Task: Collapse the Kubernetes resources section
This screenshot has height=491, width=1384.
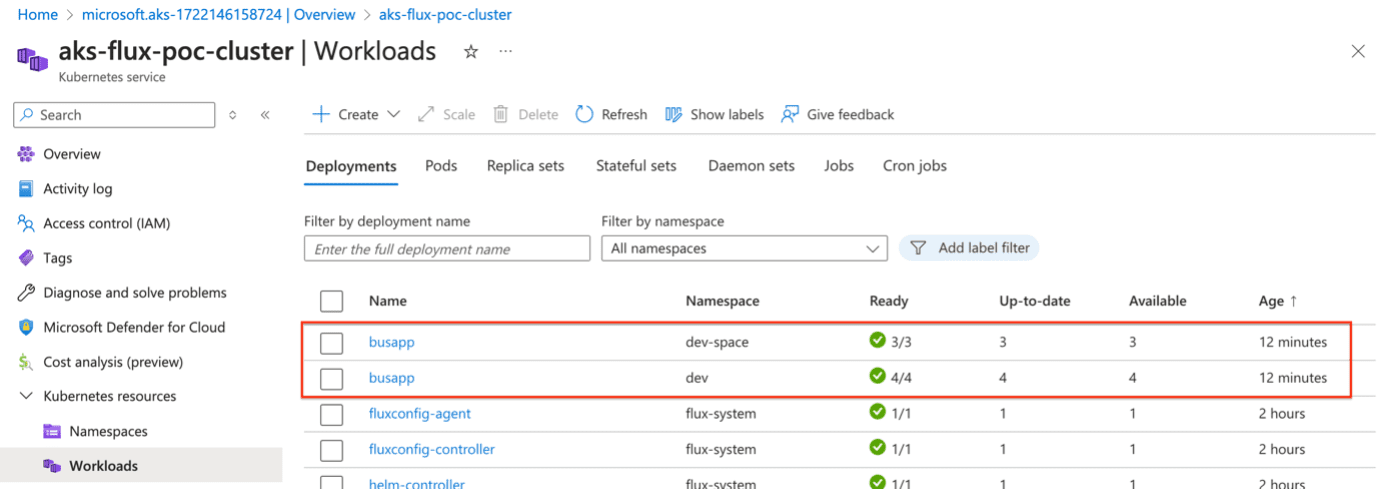Action: (25, 397)
